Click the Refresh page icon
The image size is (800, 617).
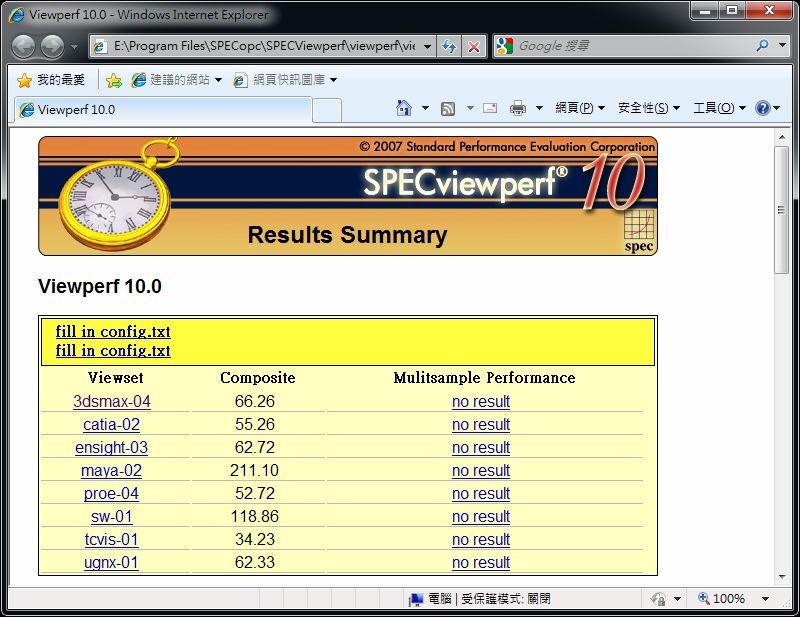click(x=450, y=46)
